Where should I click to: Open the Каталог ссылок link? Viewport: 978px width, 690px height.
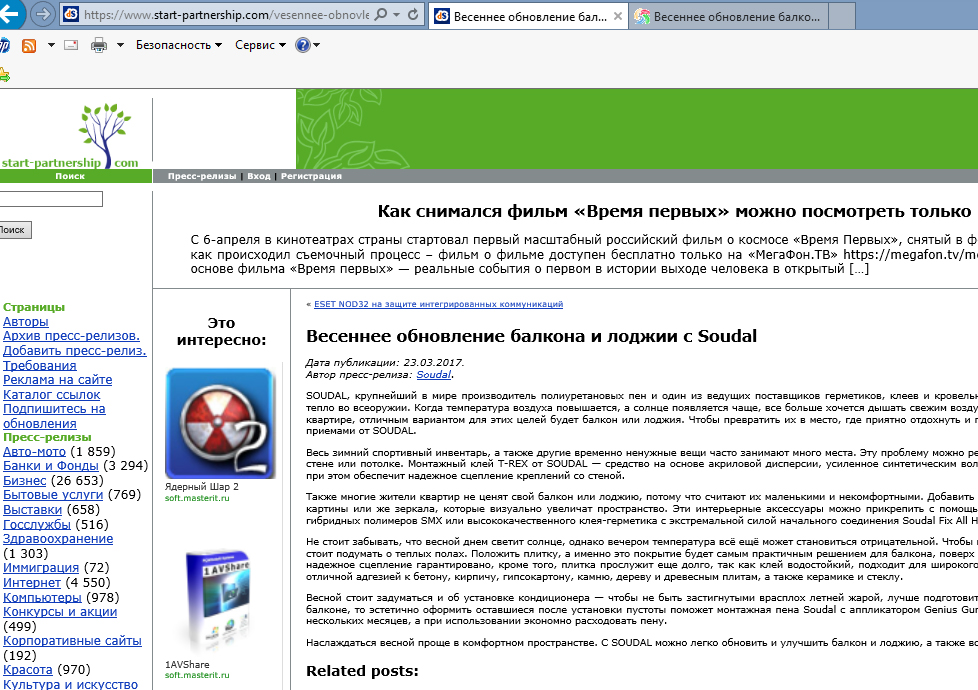click(x=52, y=395)
